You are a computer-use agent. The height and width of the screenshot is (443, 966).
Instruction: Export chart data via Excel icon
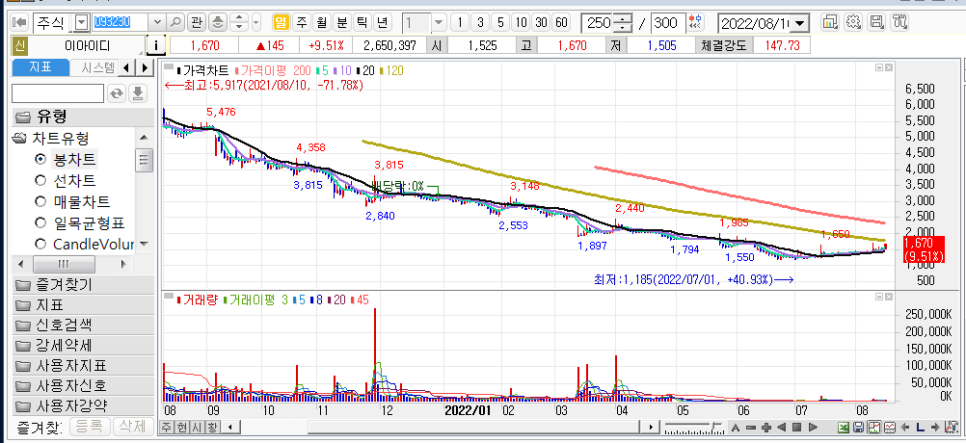pyautogui.click(x=843, y=427)
